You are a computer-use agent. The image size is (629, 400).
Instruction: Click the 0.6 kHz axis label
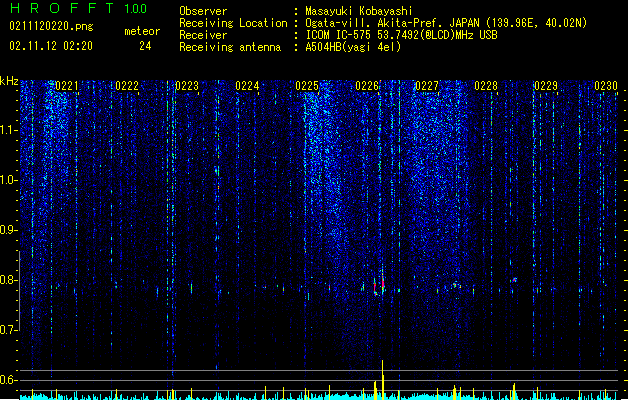pos(8,380)
